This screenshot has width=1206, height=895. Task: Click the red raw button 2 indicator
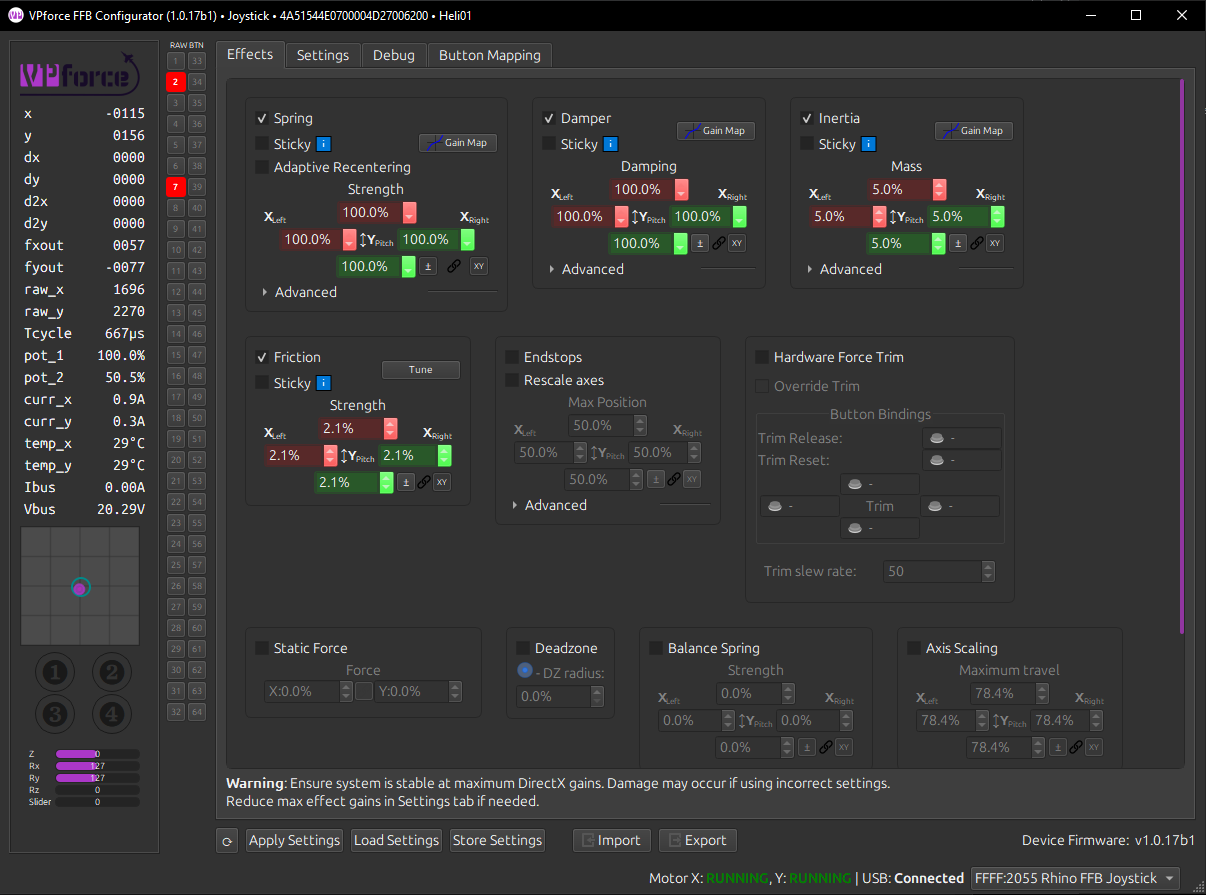(176, 82)
